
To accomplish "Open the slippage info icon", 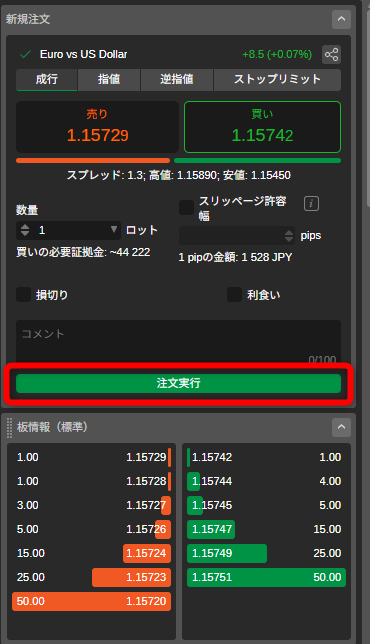I will tap(311, 203).
